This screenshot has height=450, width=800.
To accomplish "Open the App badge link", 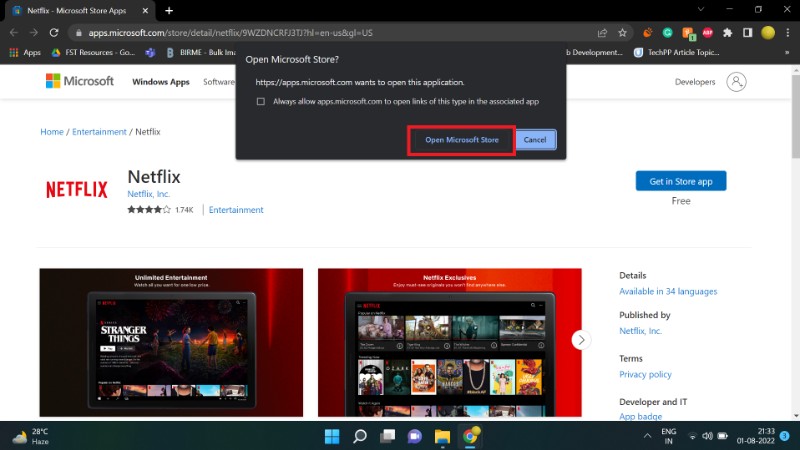I will click(x=640, y=416).
